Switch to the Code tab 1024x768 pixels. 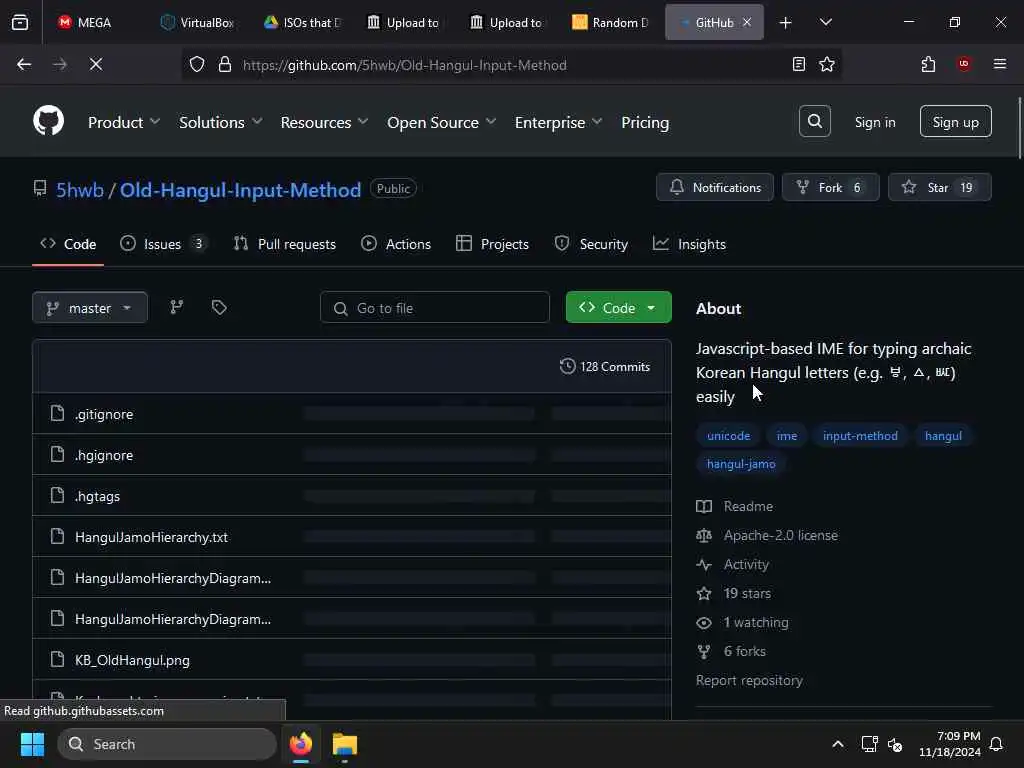[x=68, y=244]
